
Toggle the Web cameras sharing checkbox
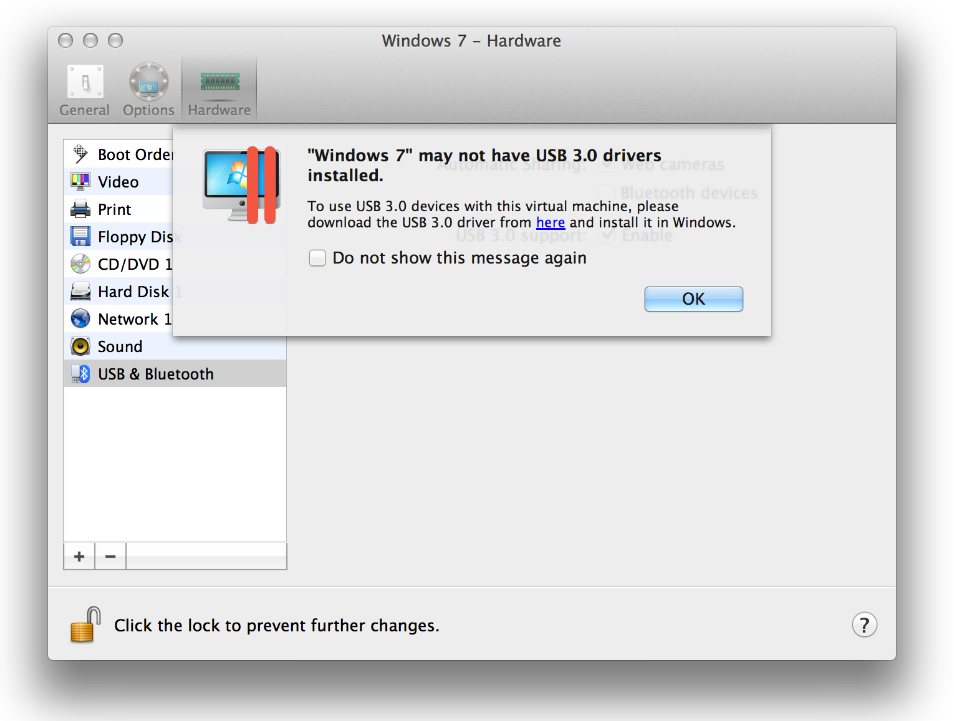point(607,164)
